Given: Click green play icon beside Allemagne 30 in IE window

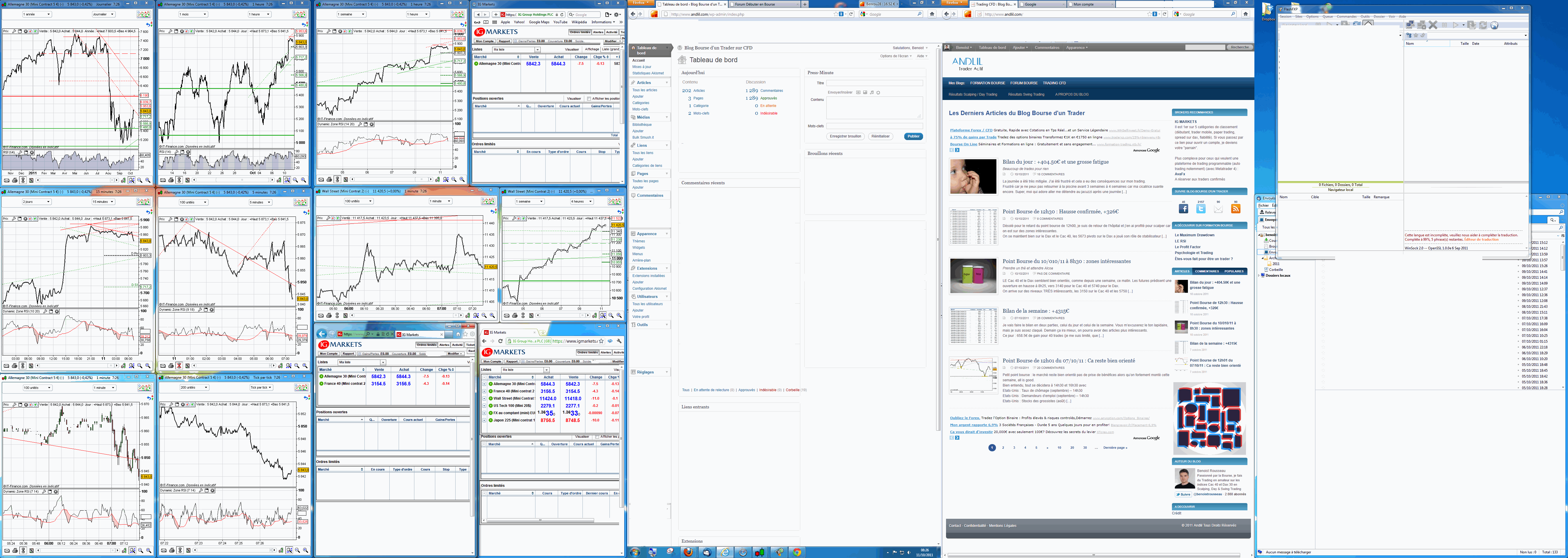Looking at the screenshot, I should tap(321, 376).
